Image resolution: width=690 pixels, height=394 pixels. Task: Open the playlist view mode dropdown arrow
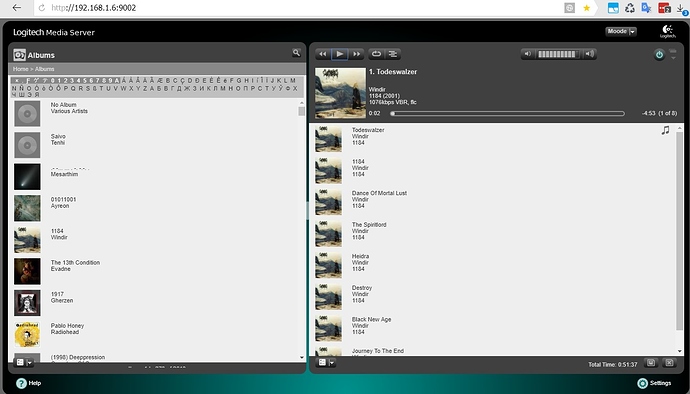click(332, 363)
